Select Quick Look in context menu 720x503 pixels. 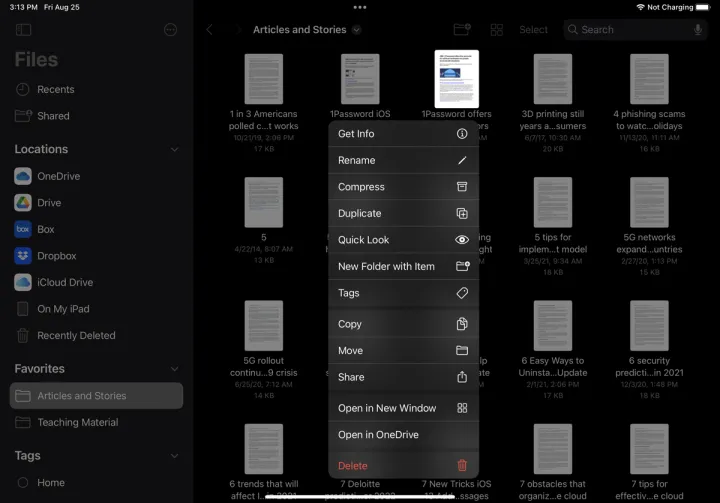click(x=403, y=240)
